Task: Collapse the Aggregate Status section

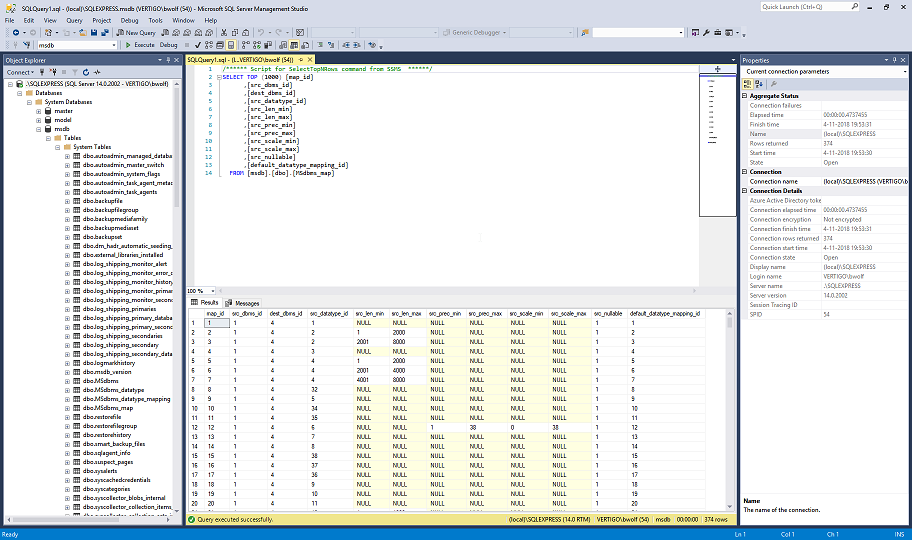Action: [x=744, y=96]
